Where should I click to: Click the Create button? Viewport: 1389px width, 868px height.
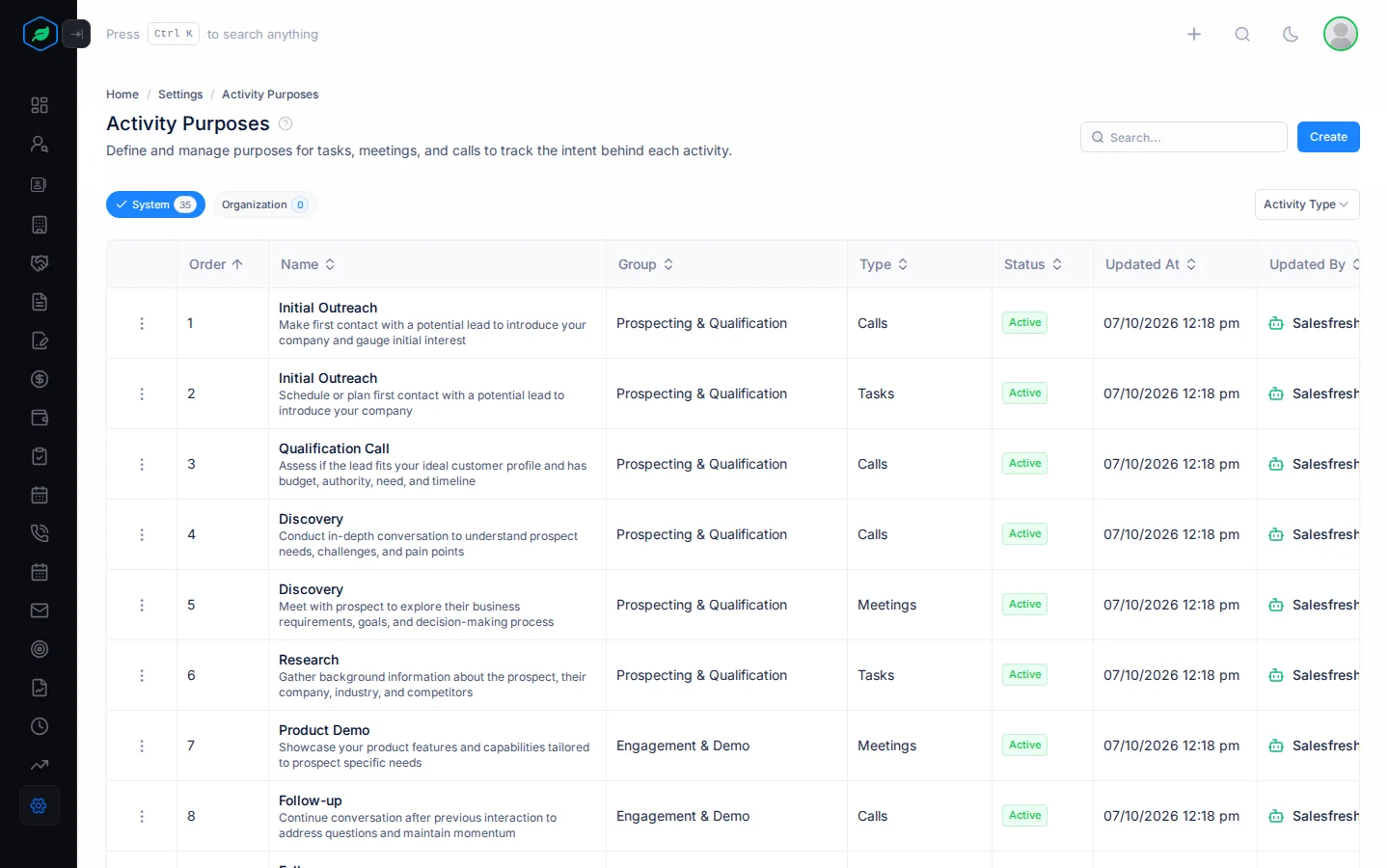coord(1328,137)
